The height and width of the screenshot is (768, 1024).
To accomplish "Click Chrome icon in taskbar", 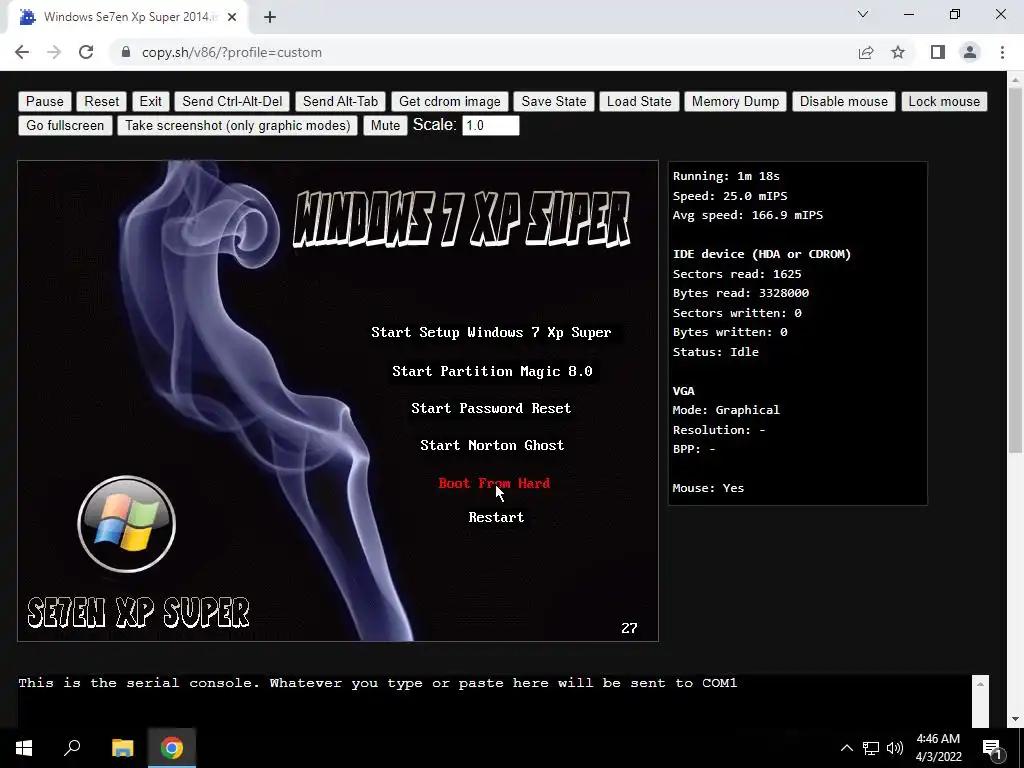I will coord(172,748).
